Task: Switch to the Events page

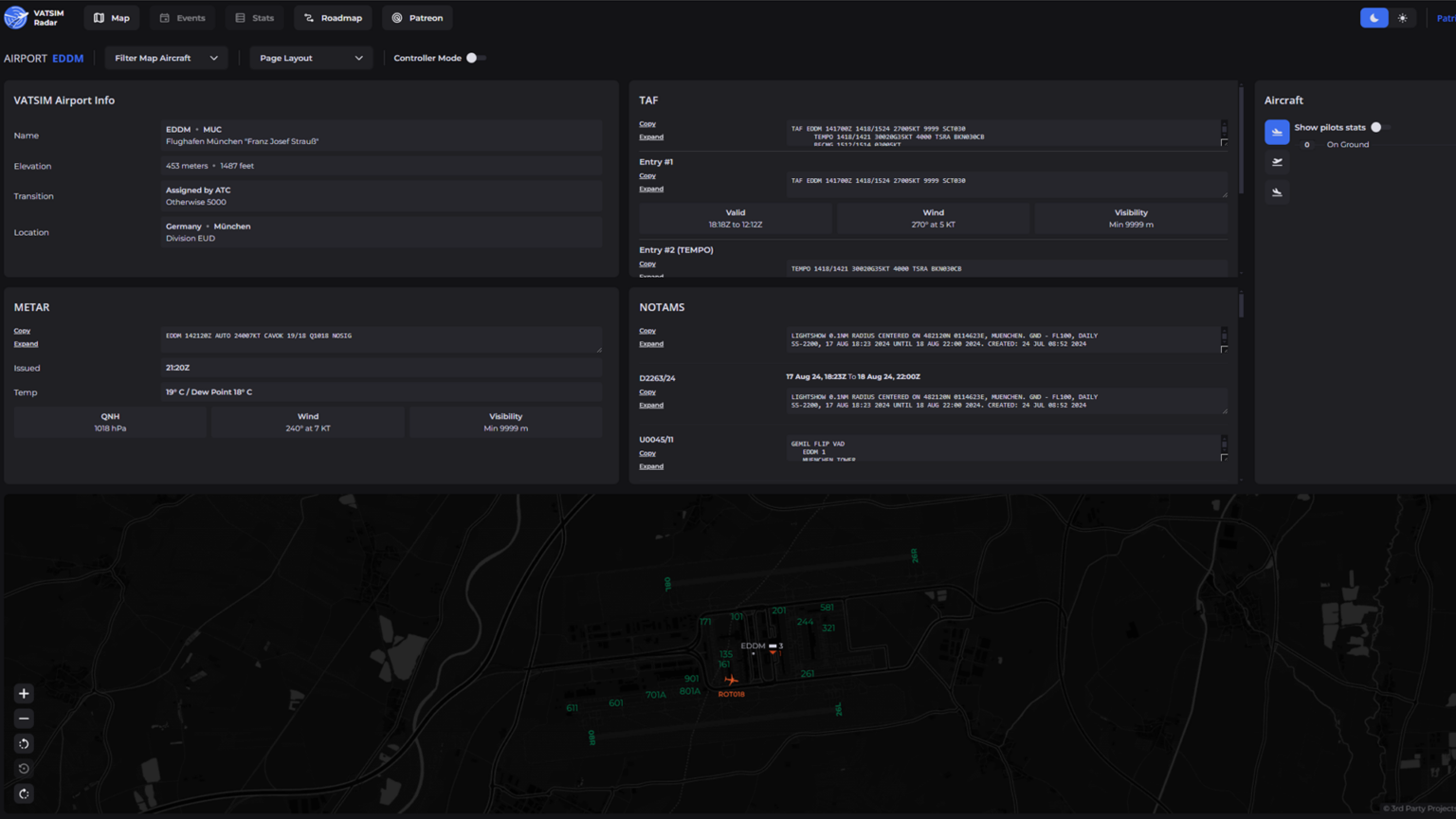Action: [x=182, y=17]
